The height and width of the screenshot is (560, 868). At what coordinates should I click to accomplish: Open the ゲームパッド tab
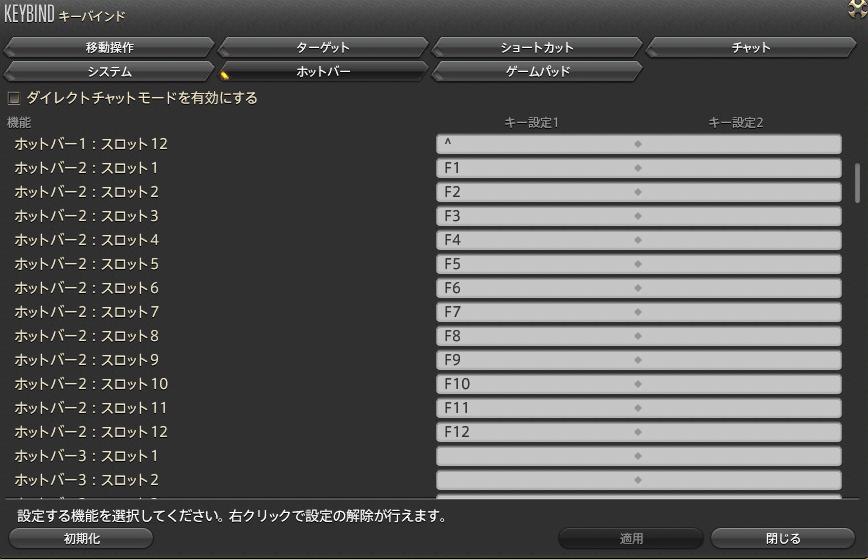(x=537, y=71)
